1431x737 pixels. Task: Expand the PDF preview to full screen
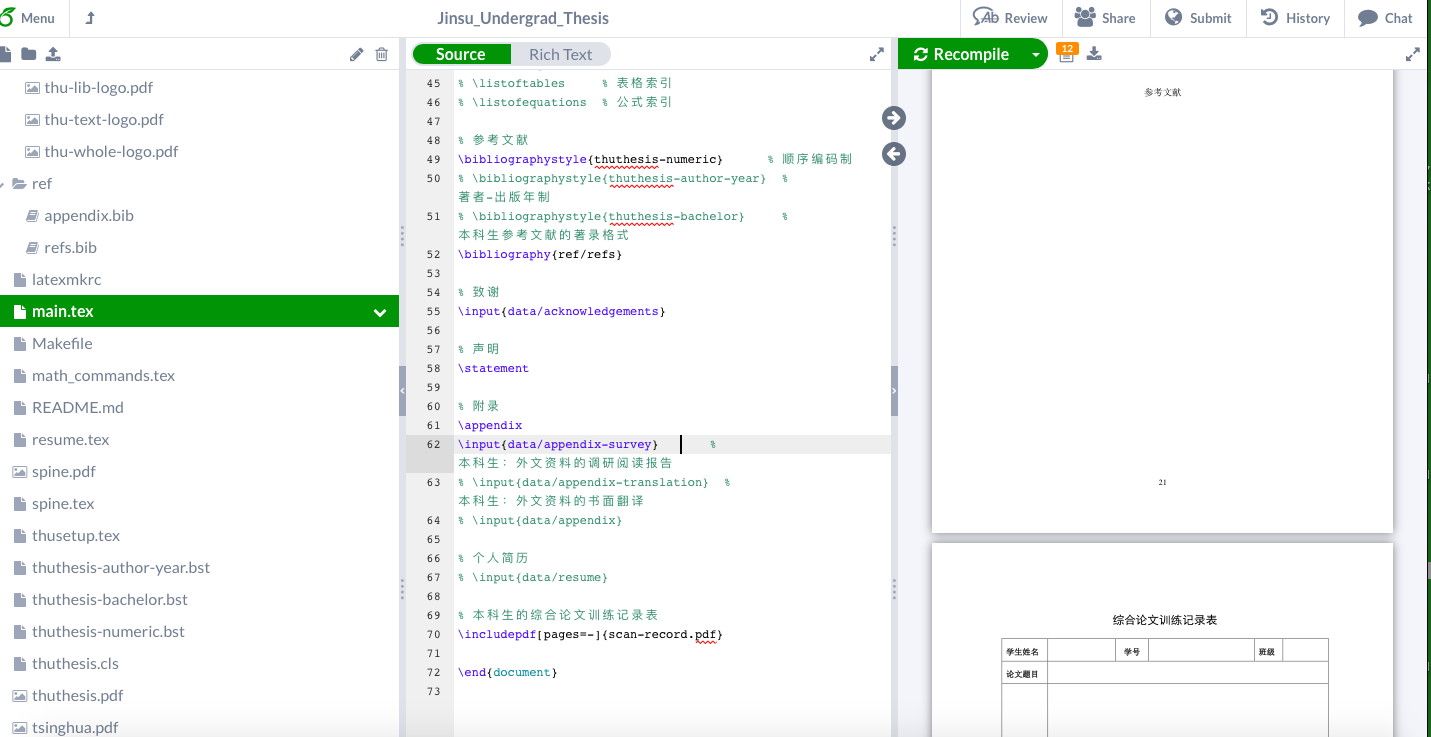[1413, 54]
